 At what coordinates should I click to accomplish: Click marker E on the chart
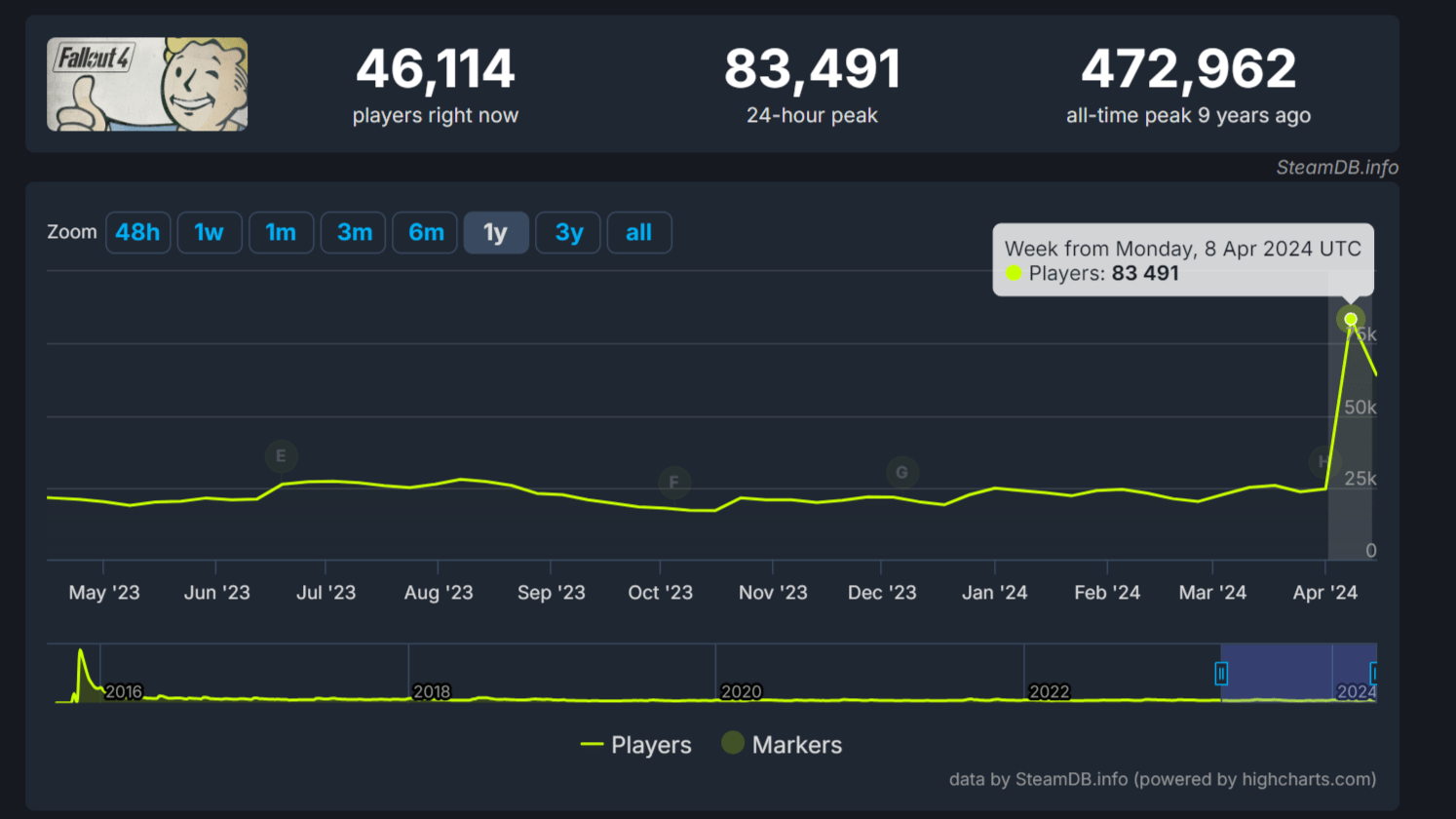(x=281, y=455)
